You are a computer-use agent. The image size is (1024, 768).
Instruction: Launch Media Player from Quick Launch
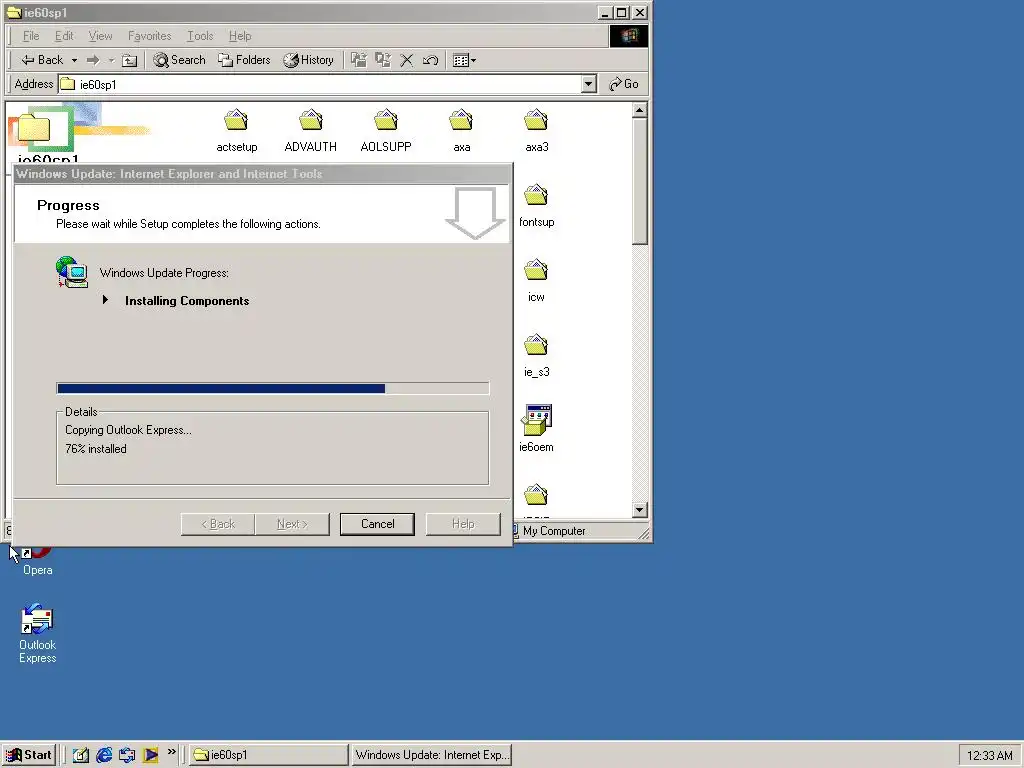[x=151, y=755]
